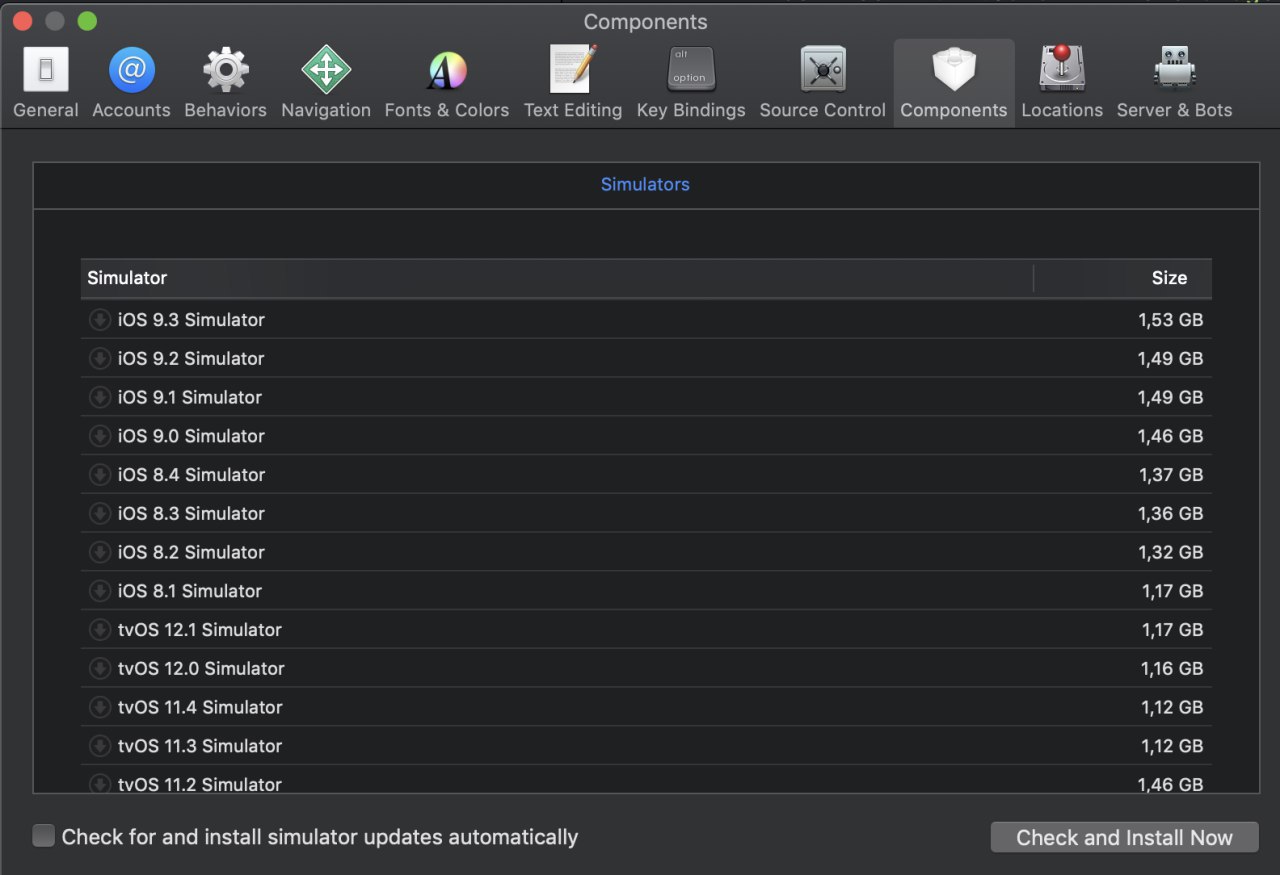Select the iOS 9.3 Simulator row text

click(191, 320)
